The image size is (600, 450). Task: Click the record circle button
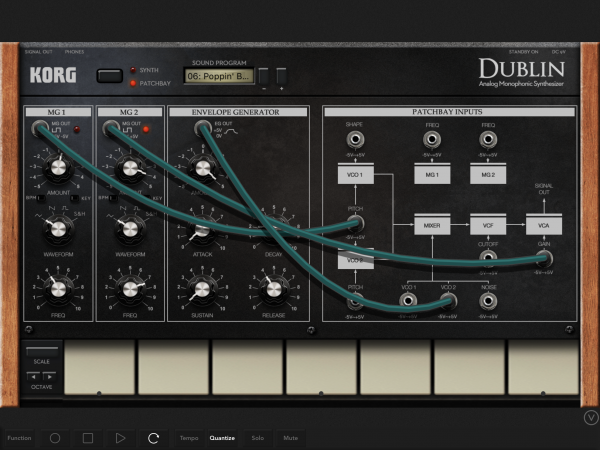click(x=55, y=438)
